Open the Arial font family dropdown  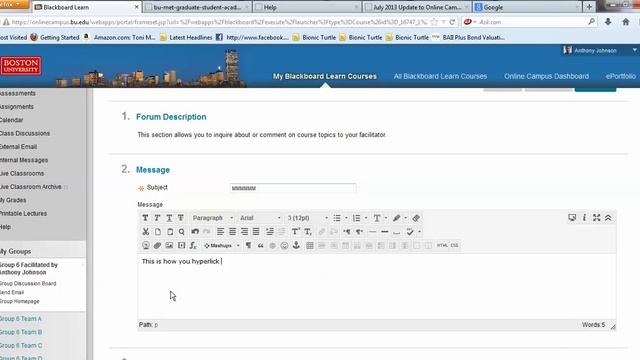point(260,218)
